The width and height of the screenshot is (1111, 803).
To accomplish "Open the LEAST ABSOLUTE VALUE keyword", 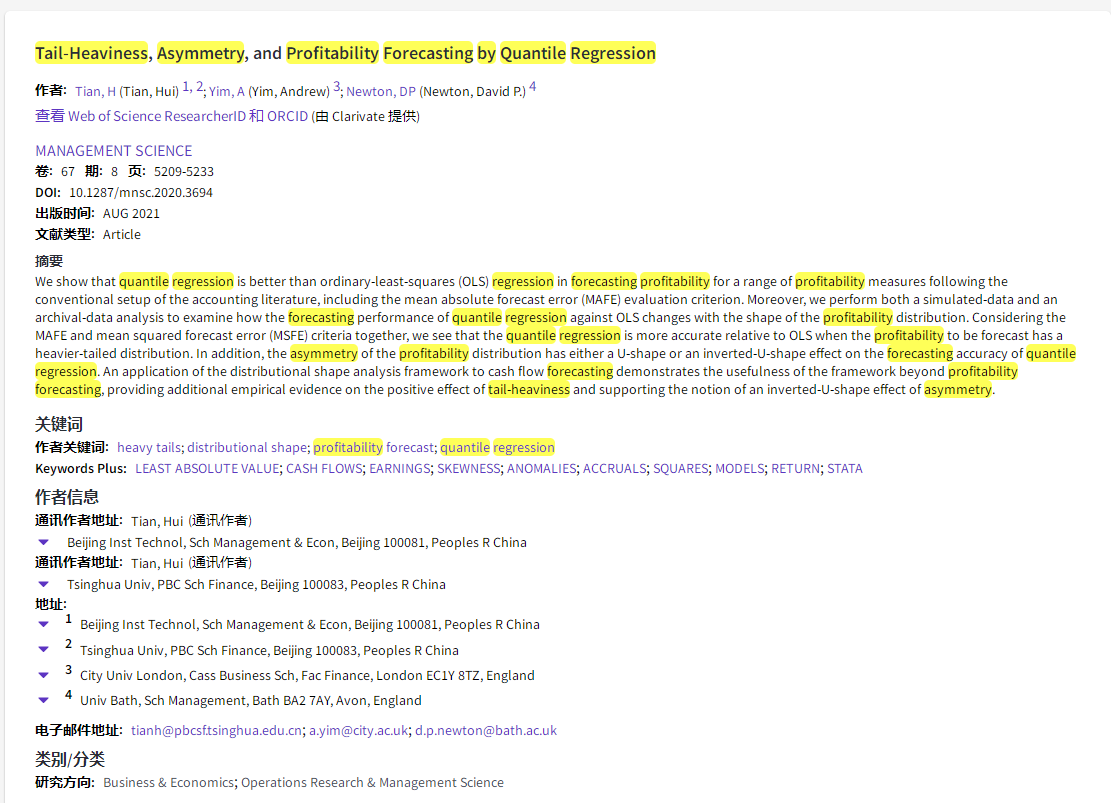I will 206,468.
